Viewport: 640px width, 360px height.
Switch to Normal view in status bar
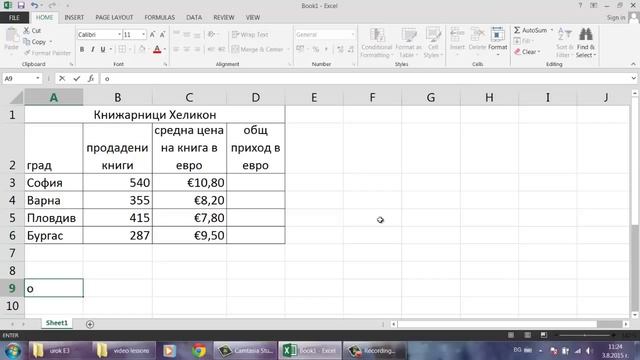pyautogui.click(x=511, y=335)
